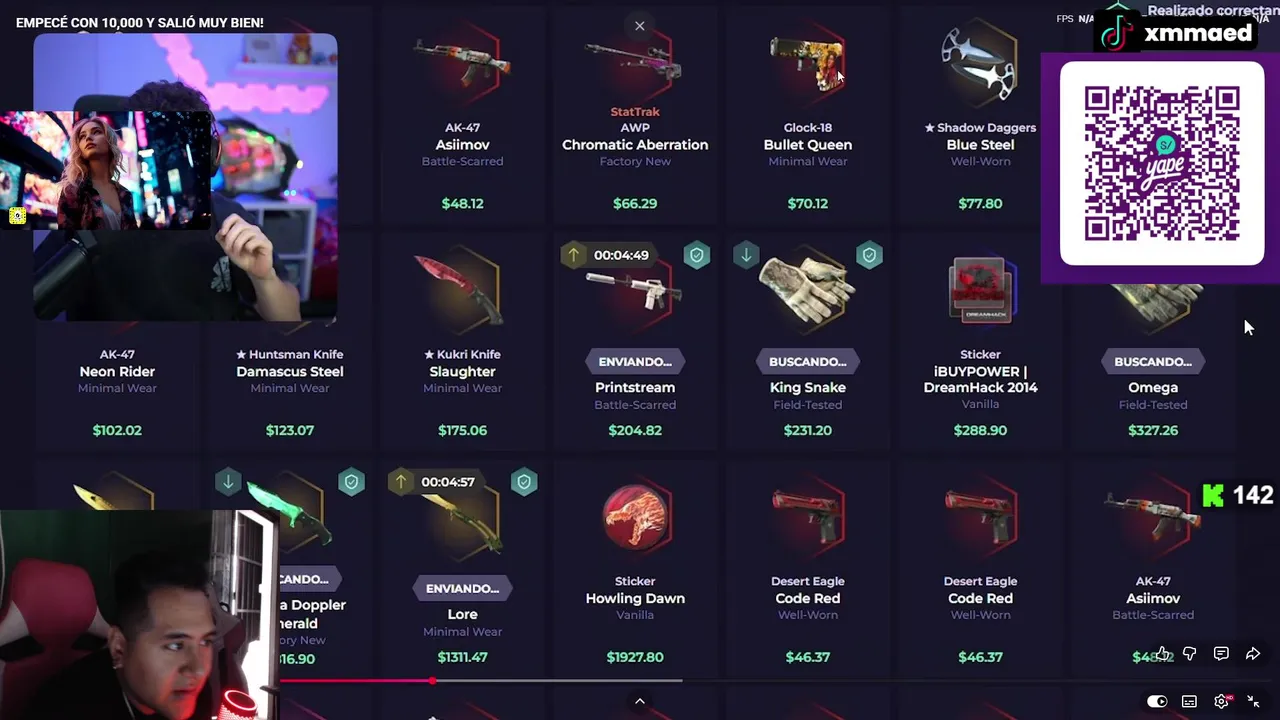
Task: Toggle subtitles closed captions button
Action: (1189, 702)
